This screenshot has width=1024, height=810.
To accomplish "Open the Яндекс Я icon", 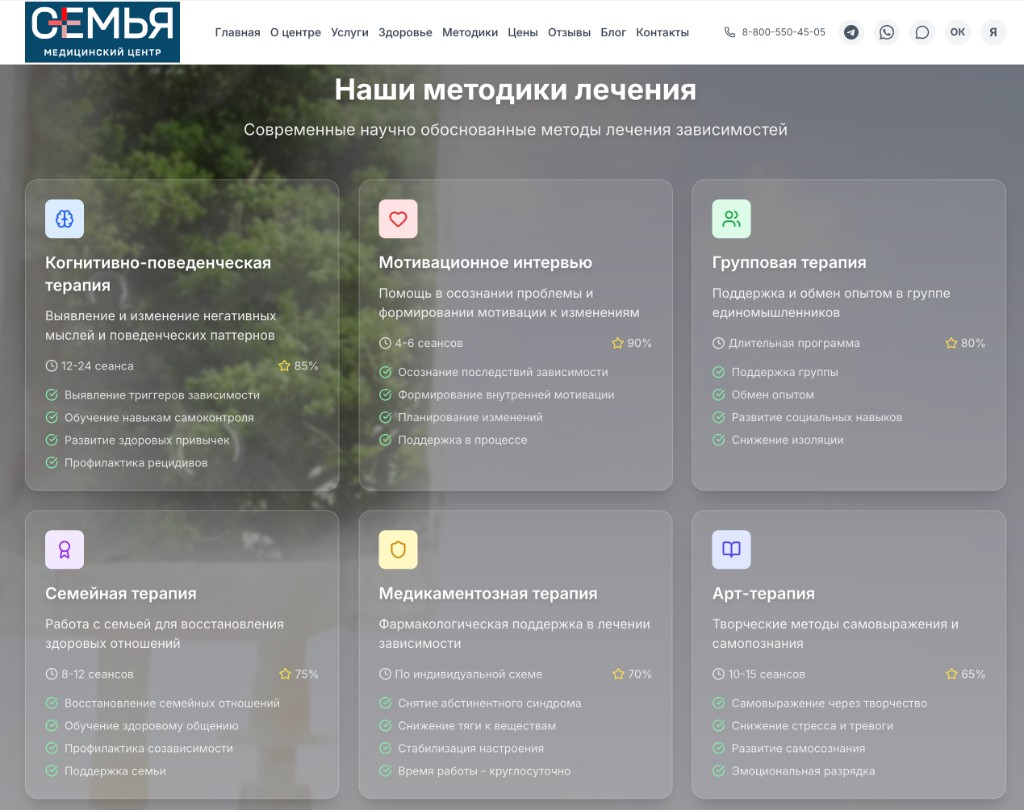I will tap(993, 32).
